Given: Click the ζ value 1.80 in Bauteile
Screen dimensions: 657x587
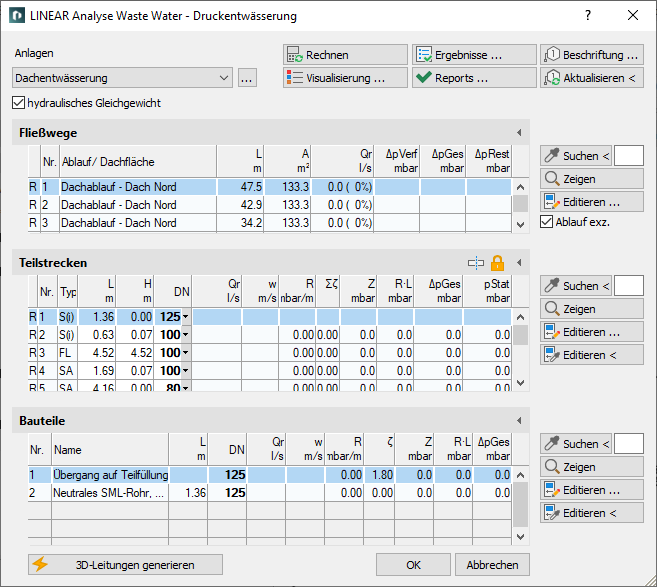Looking at the screenshot, I should (380, 475).
